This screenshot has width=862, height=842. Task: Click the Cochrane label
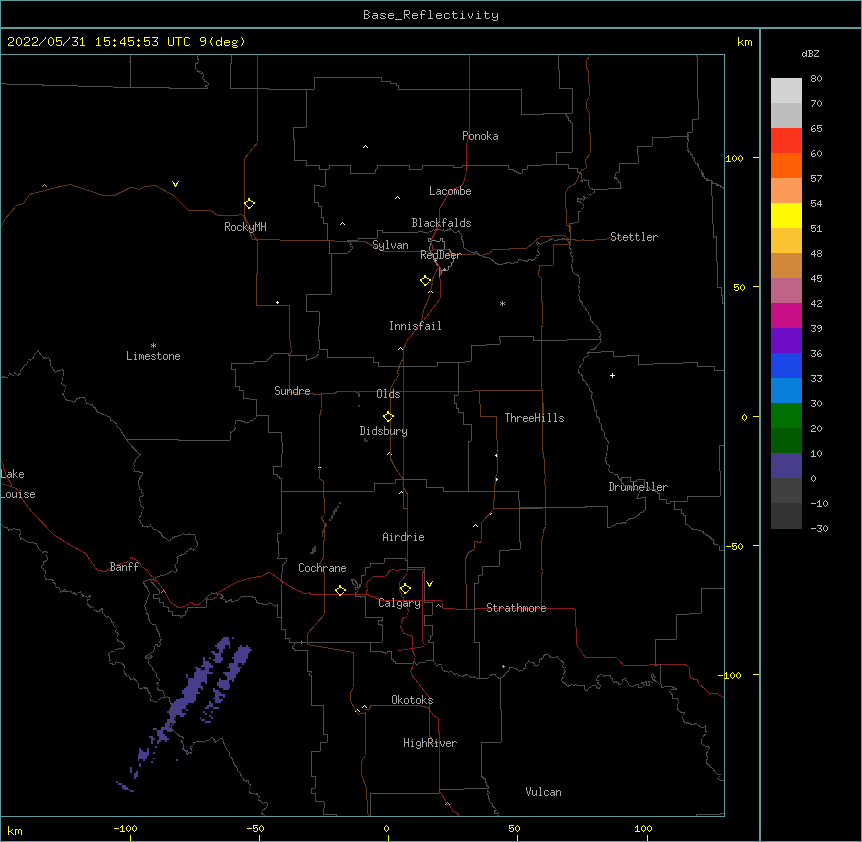(x=322, y=568)
